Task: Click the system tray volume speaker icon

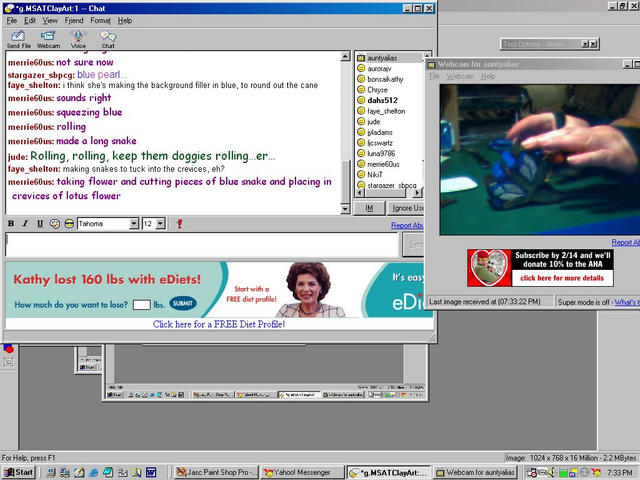Action: point(551,473)
